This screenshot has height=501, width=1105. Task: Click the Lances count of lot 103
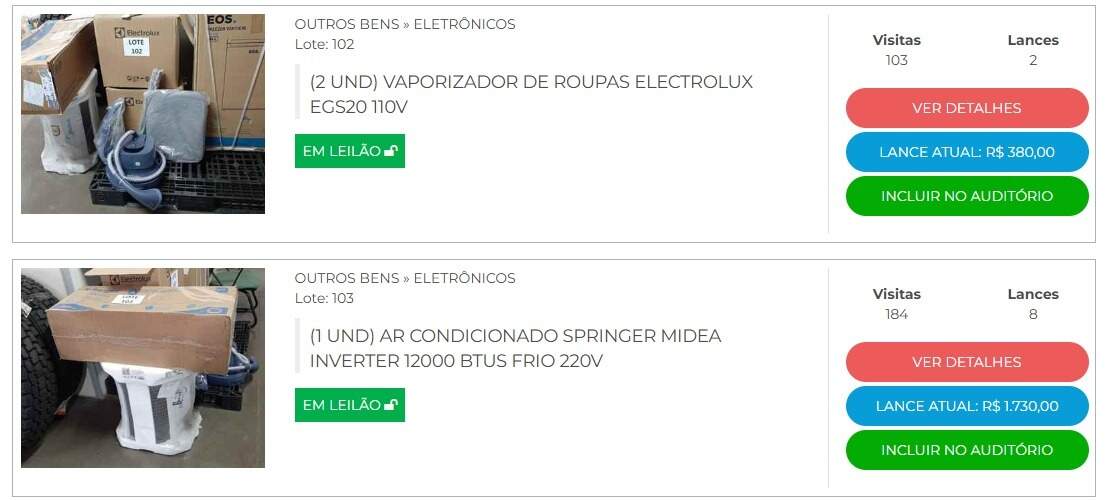pos(1032,314)
